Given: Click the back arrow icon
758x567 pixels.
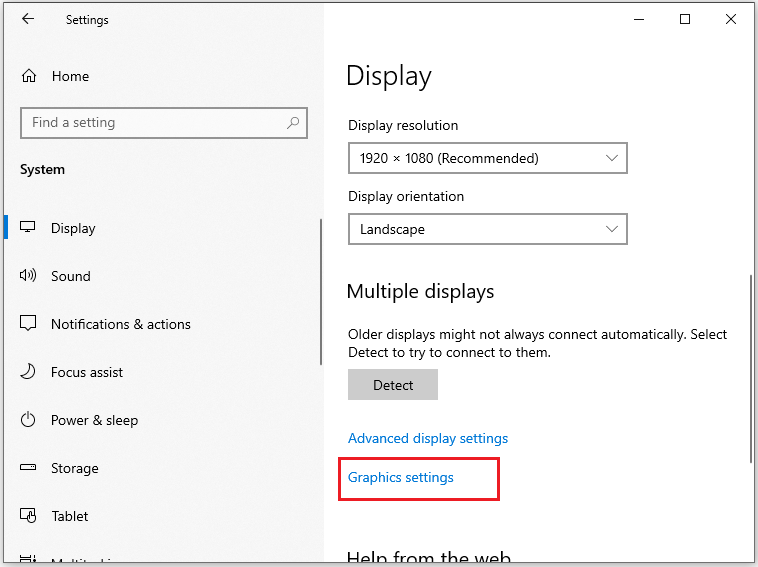Looking at the screenshot, I should click(x=28, y=19).
